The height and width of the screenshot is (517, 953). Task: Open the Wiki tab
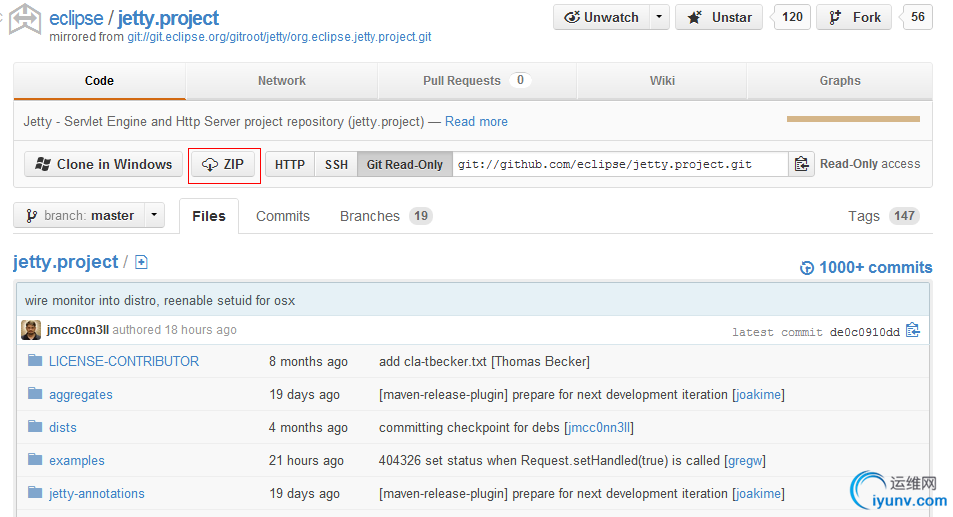point(662,81)
